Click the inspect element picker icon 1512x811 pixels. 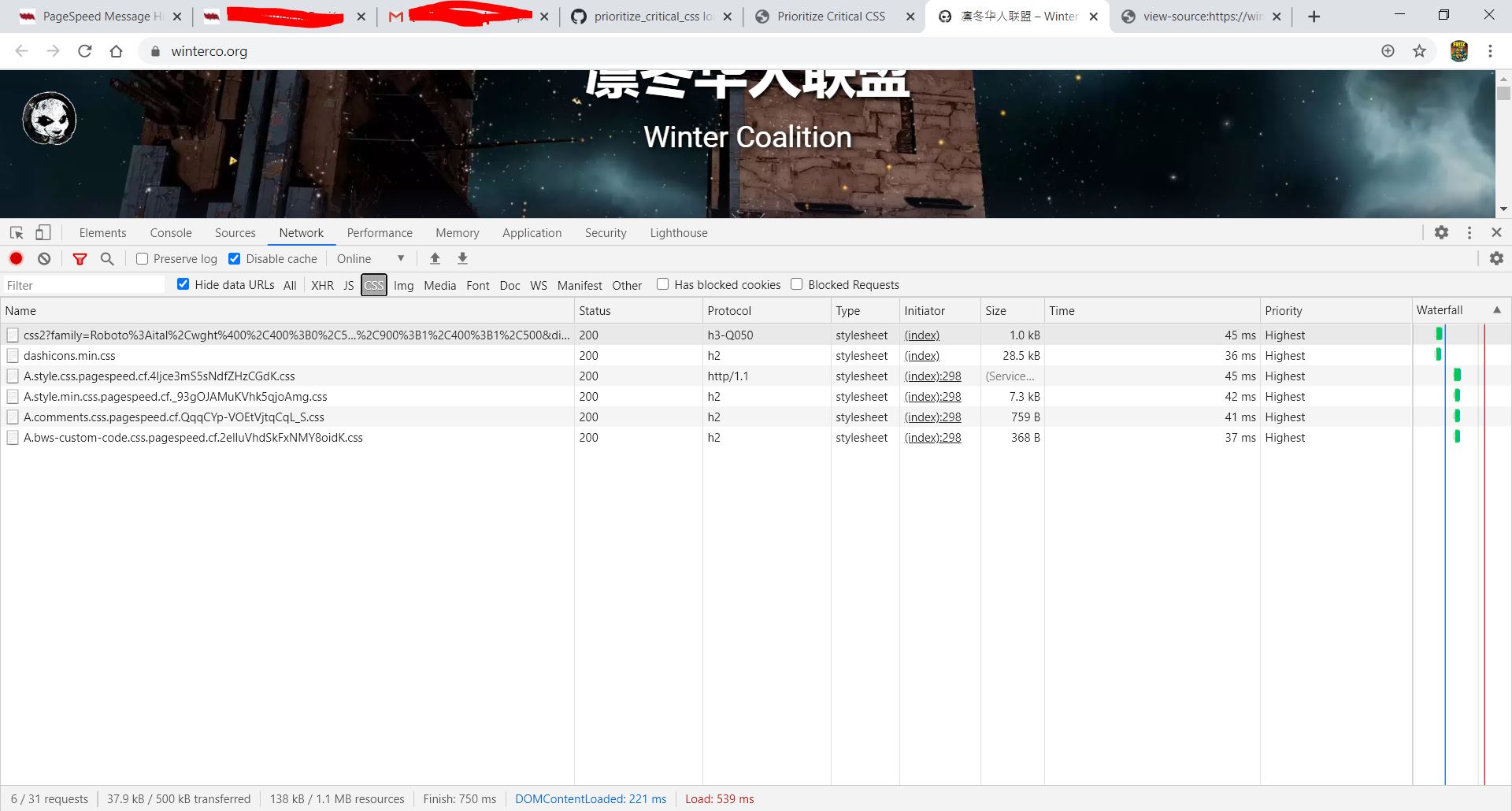point(17,232)
